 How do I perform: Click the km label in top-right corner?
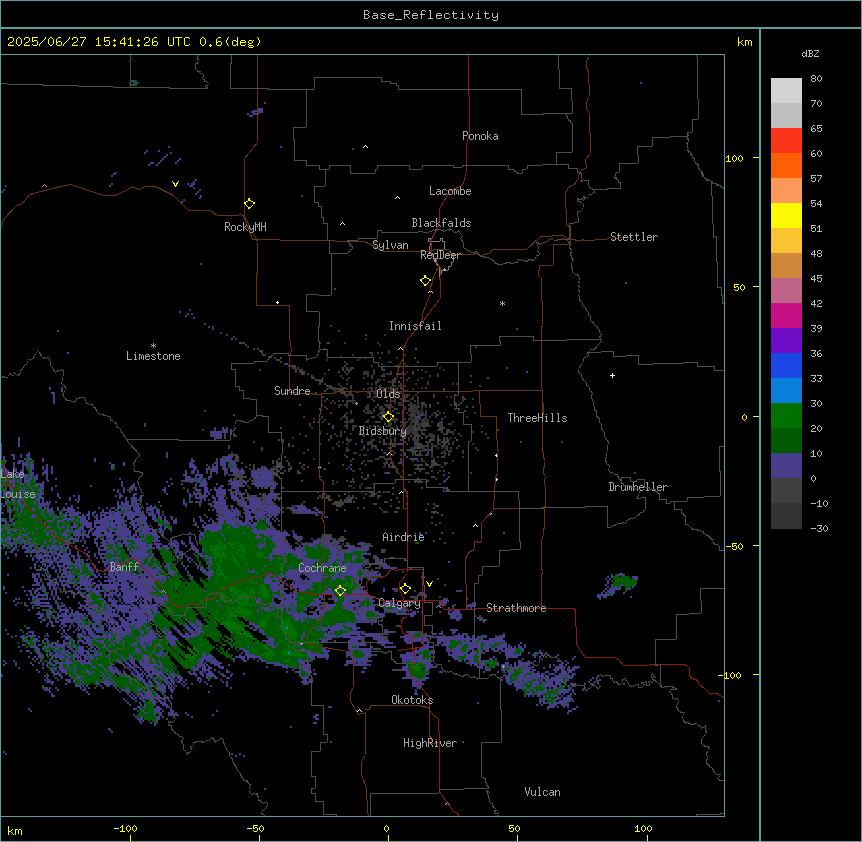pos(745,42)
